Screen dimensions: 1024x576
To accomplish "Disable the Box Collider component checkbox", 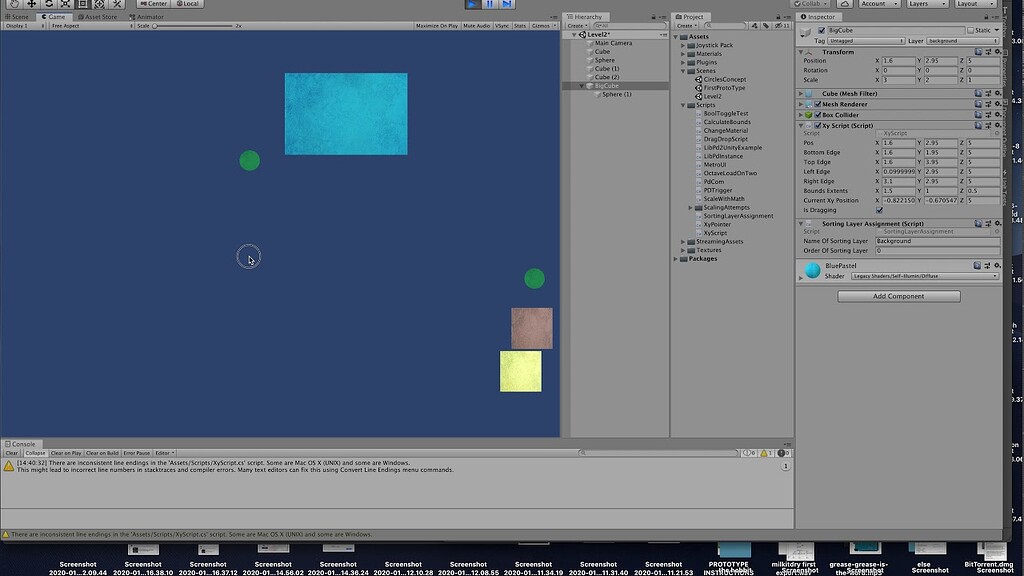I will (819, 115).
